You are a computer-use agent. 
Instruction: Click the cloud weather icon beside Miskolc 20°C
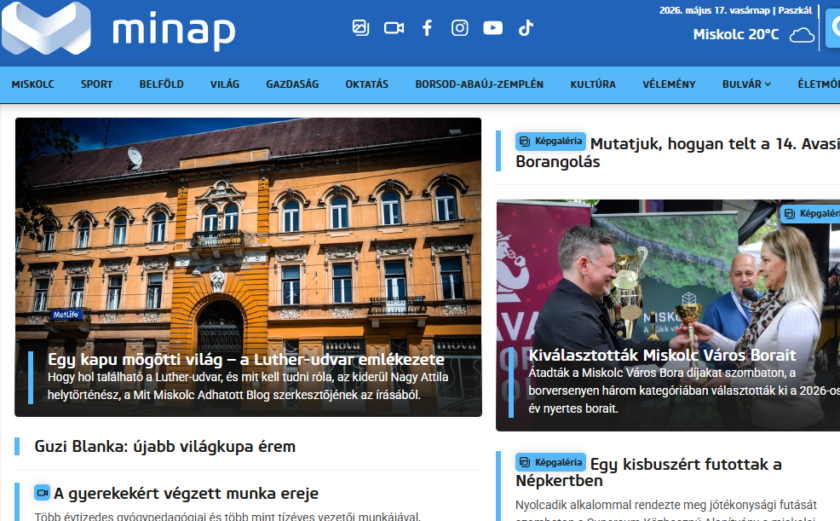point(801,35)
